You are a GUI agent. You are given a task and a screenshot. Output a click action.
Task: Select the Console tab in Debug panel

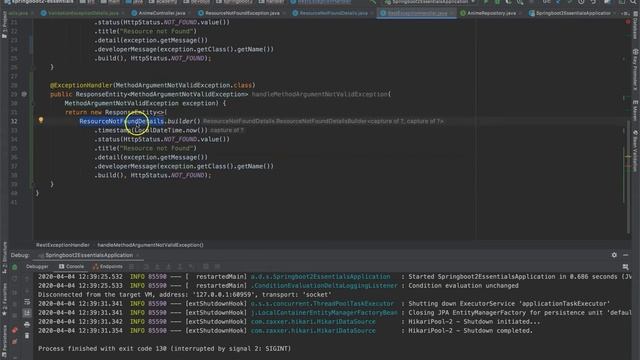(71, 267)
